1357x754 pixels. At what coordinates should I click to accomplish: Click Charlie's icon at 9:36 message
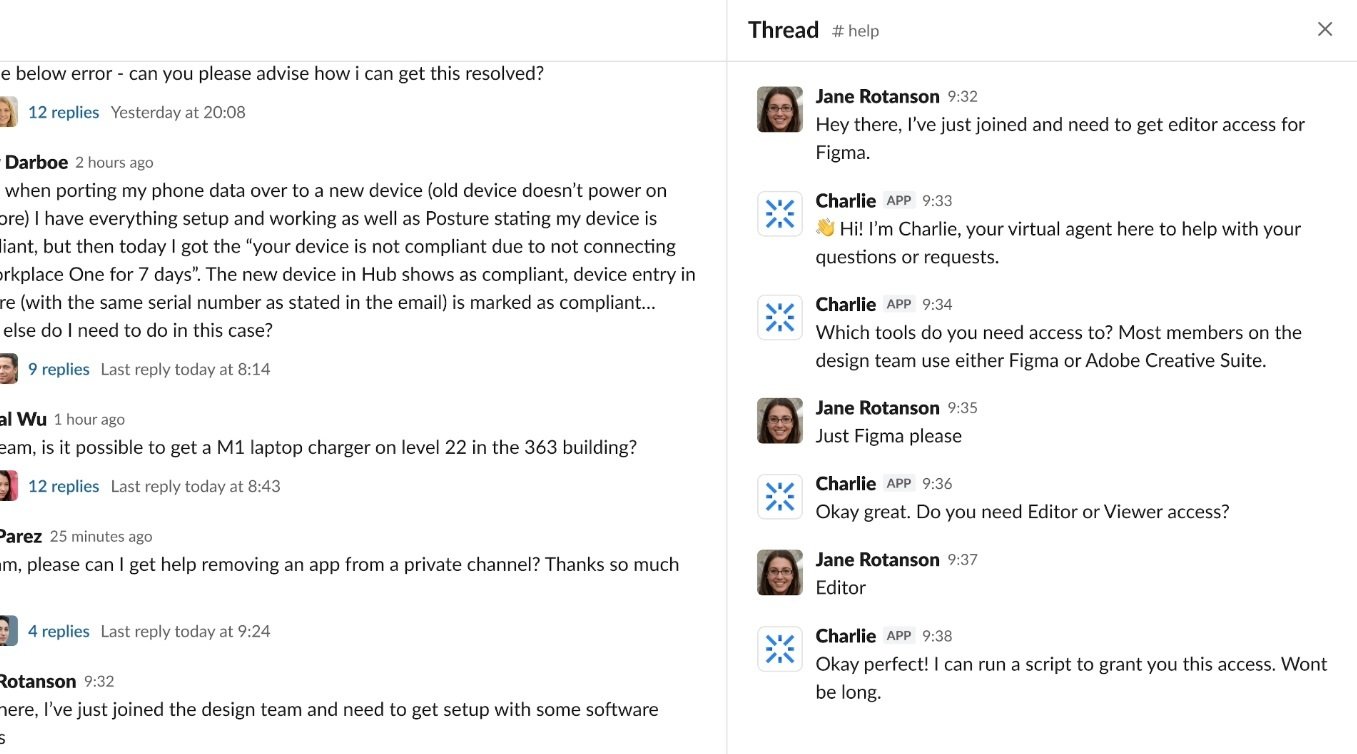coord(779,497)
